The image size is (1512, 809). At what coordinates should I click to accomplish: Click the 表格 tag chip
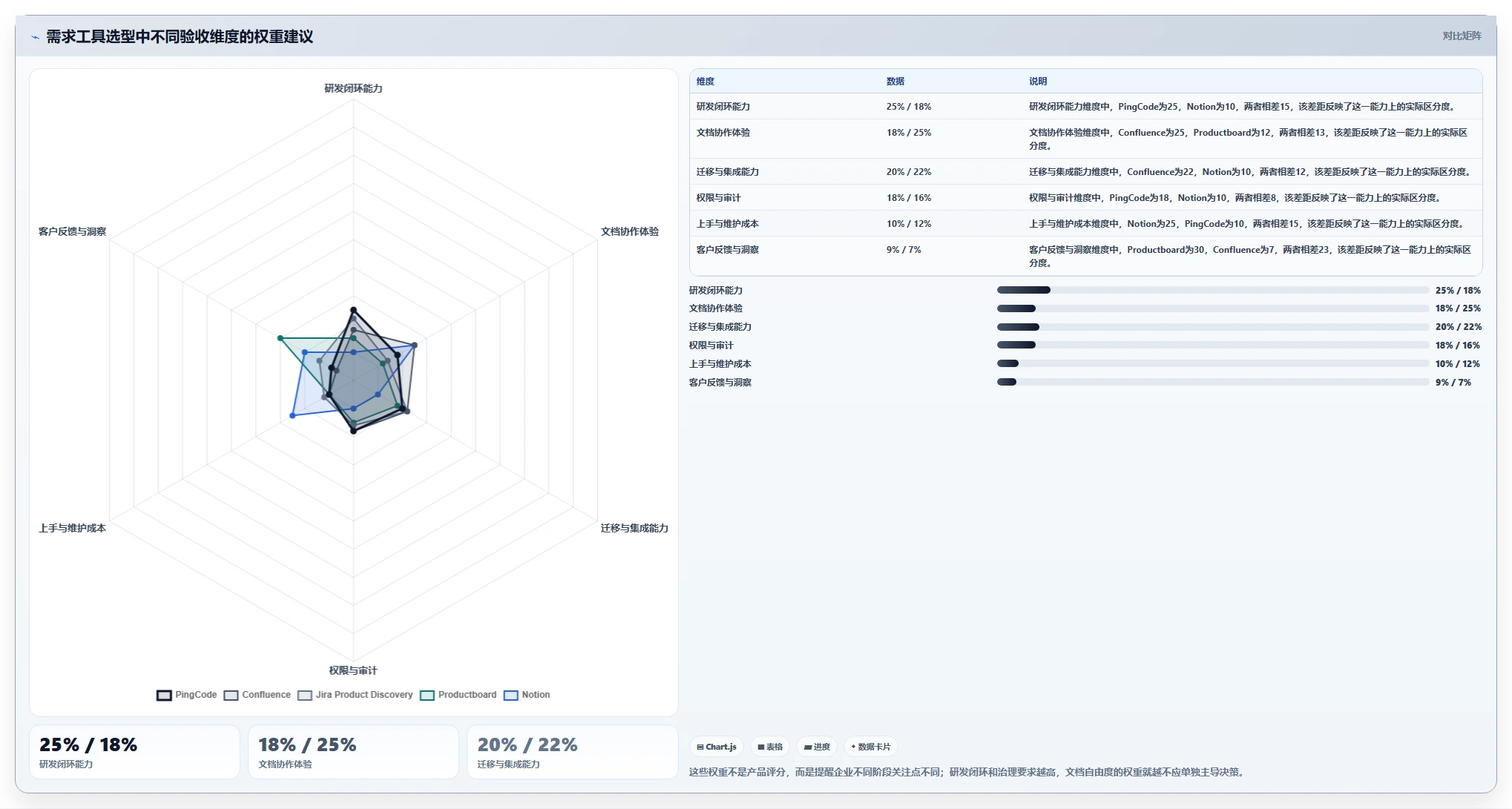click(x=770, y=747)
